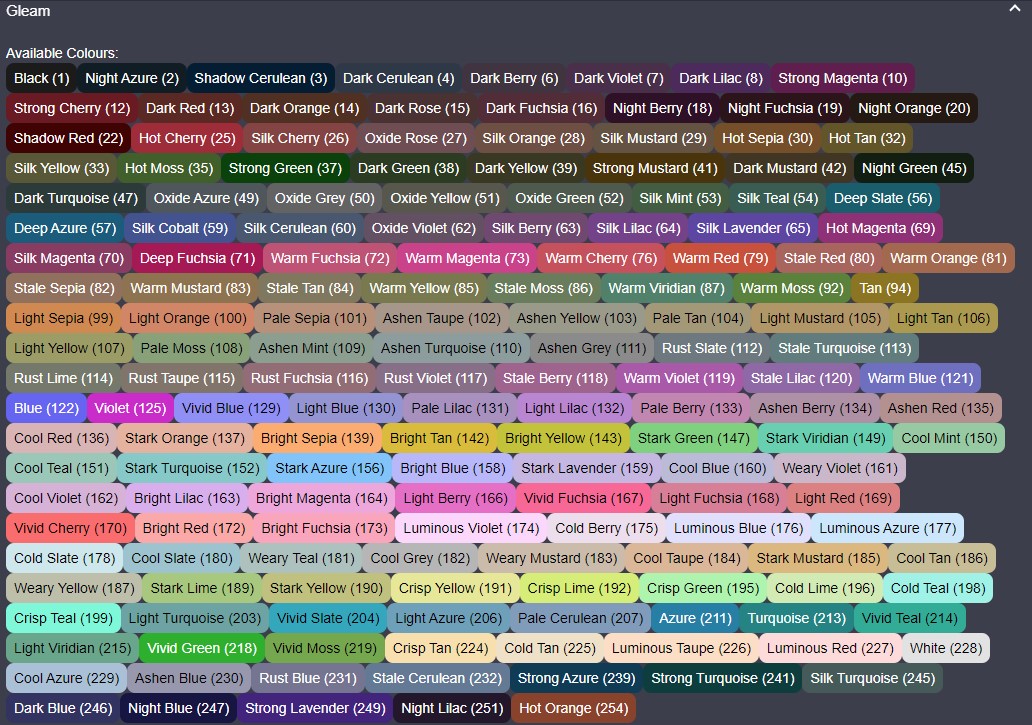1032x725 pixels.
Task: Pick Night Azure (2) colour
Action: (x=132, y=78)
